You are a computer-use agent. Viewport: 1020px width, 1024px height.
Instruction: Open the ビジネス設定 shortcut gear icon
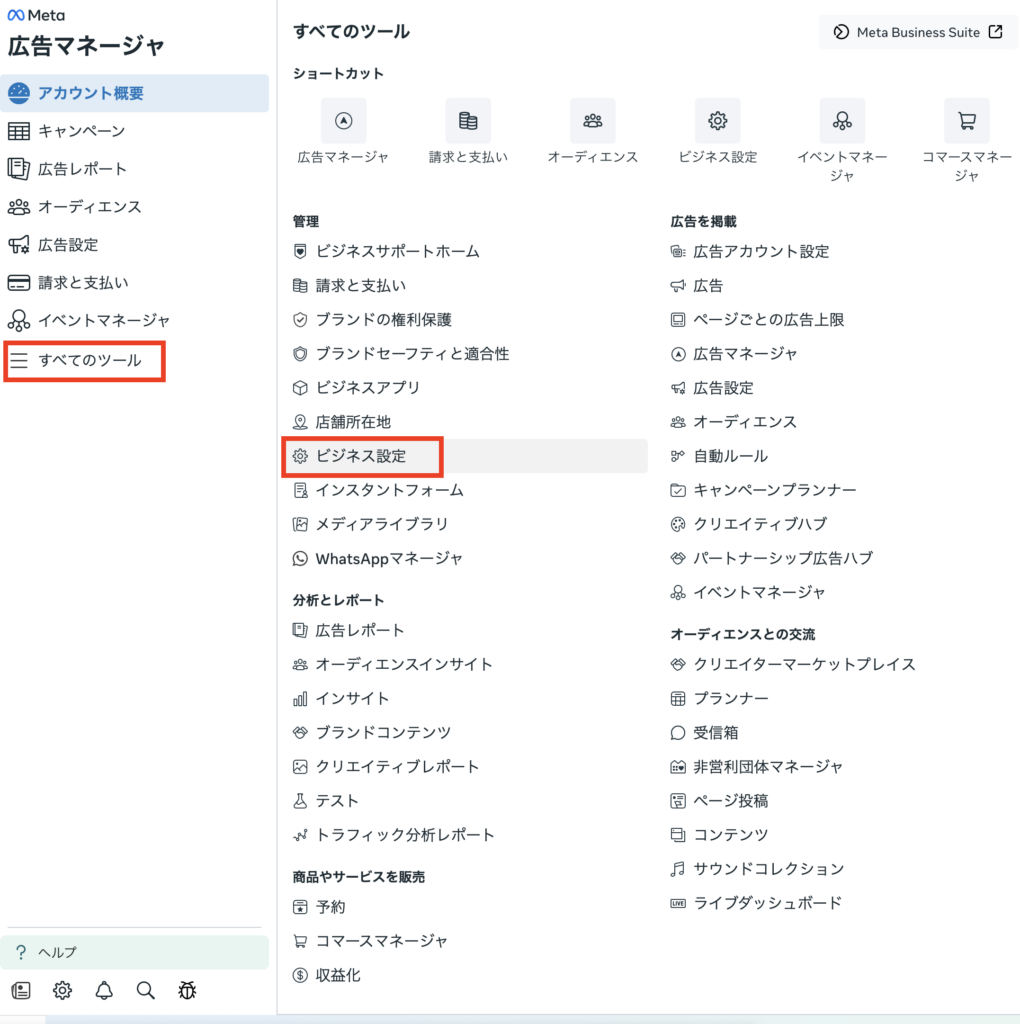pyautogui.click(x=717, y=121)
